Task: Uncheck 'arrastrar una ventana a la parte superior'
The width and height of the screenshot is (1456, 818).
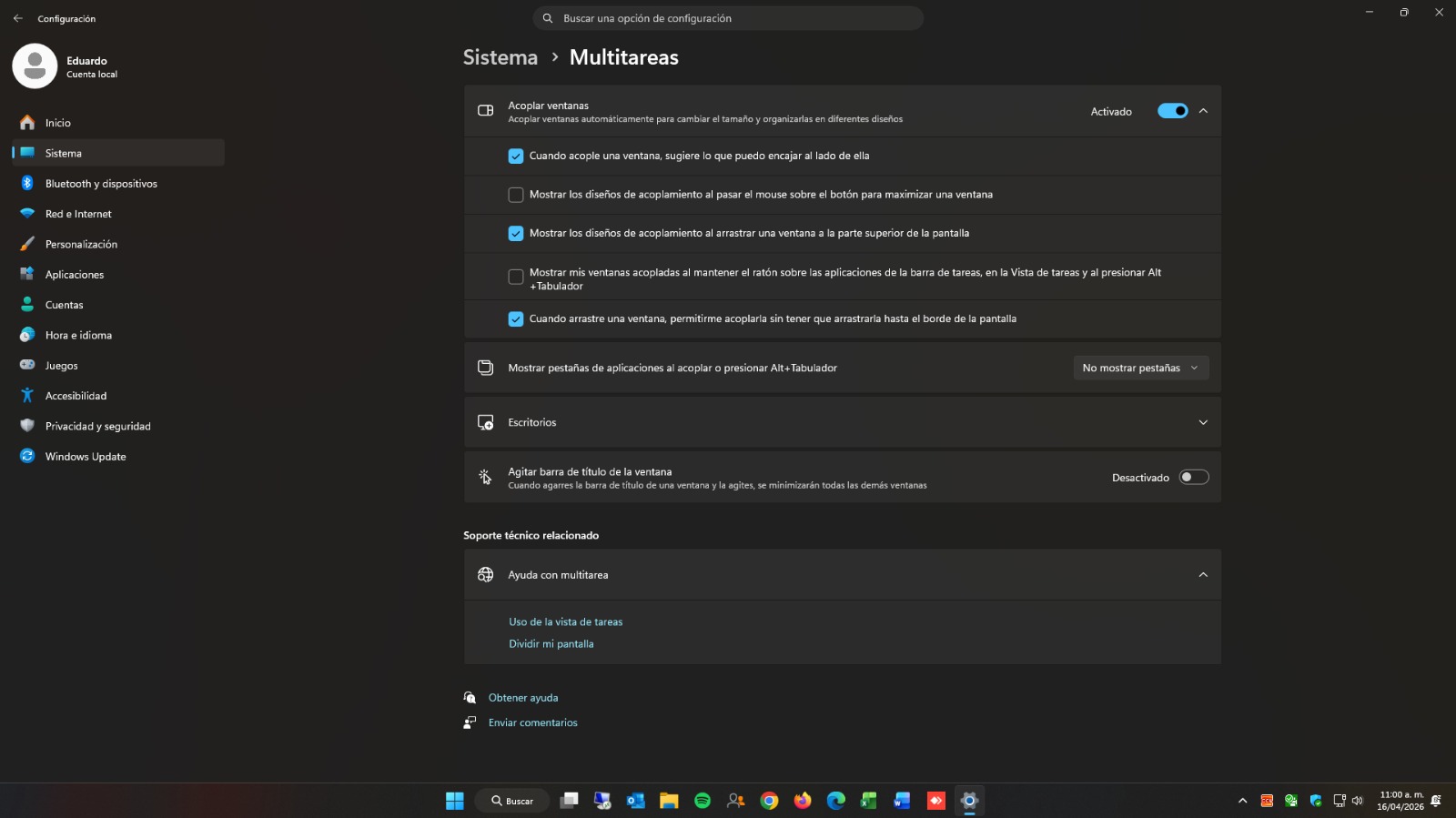Action: click(516, 234)
